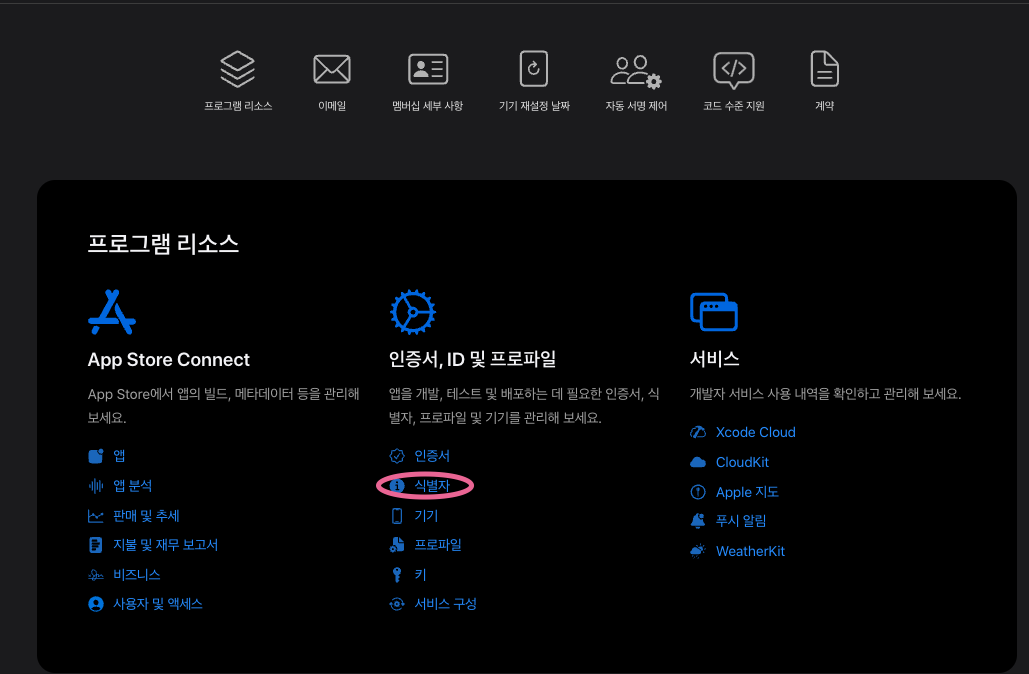
Task: Open the 푸시 알림 link
Action: coord(741,521)
